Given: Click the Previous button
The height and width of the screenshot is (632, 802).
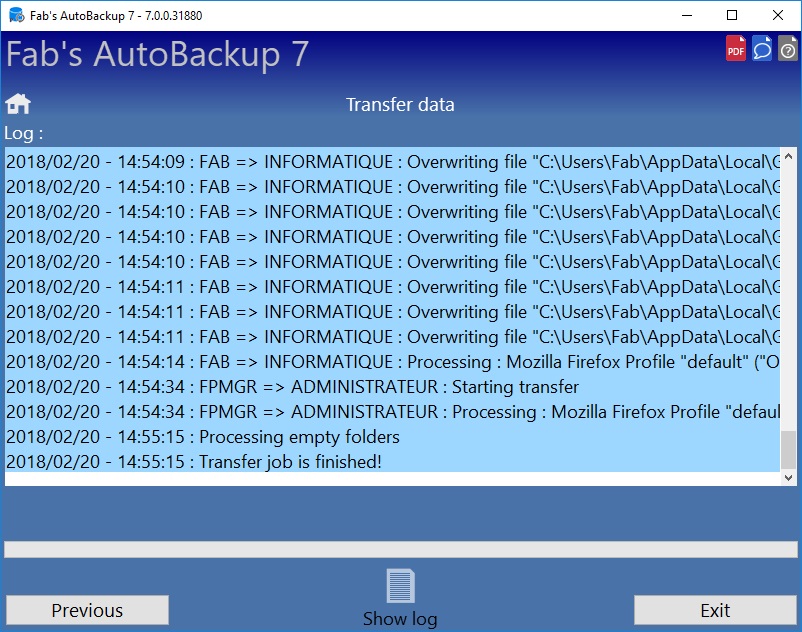Looking at the screenshot, I should point(87,610).
